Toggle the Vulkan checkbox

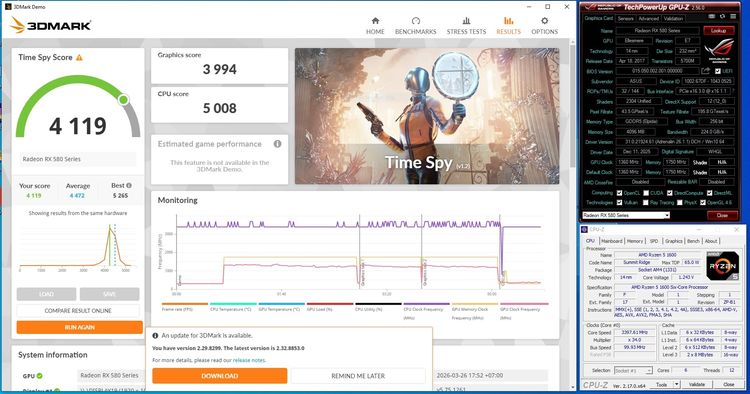(x=619, y=203)
